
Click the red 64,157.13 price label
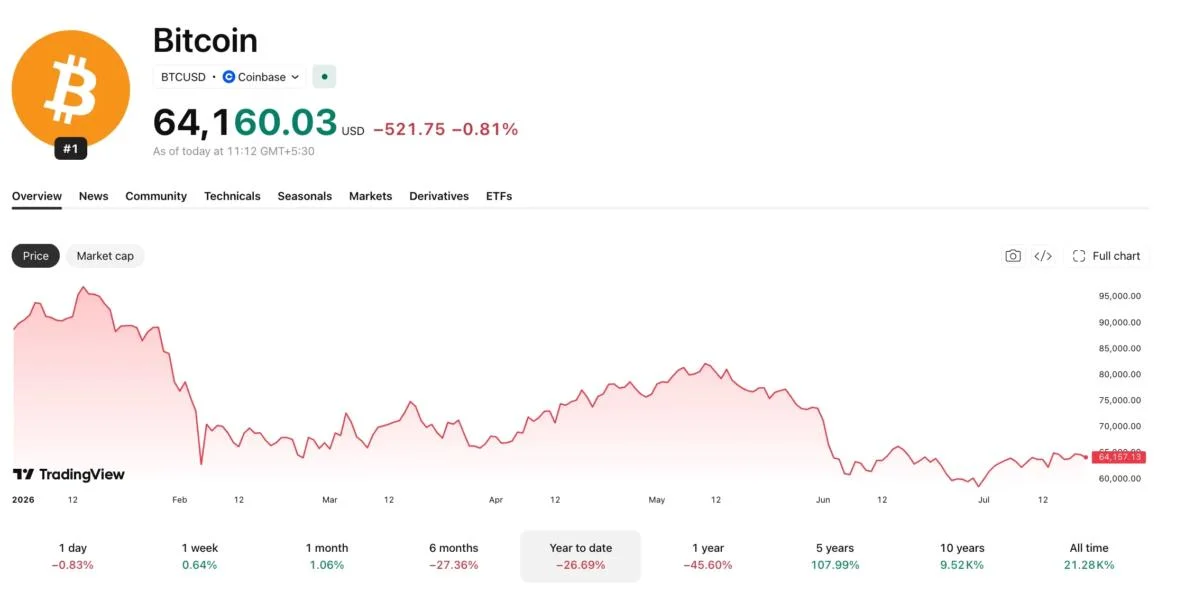point(1119,457)
